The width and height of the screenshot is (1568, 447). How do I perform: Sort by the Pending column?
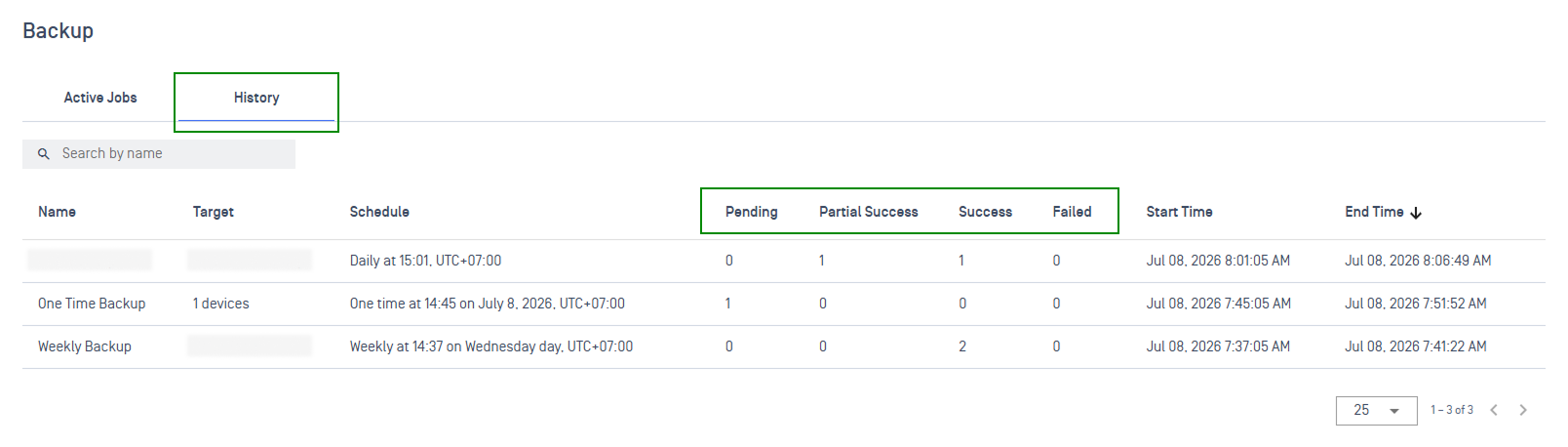(751, 212)
